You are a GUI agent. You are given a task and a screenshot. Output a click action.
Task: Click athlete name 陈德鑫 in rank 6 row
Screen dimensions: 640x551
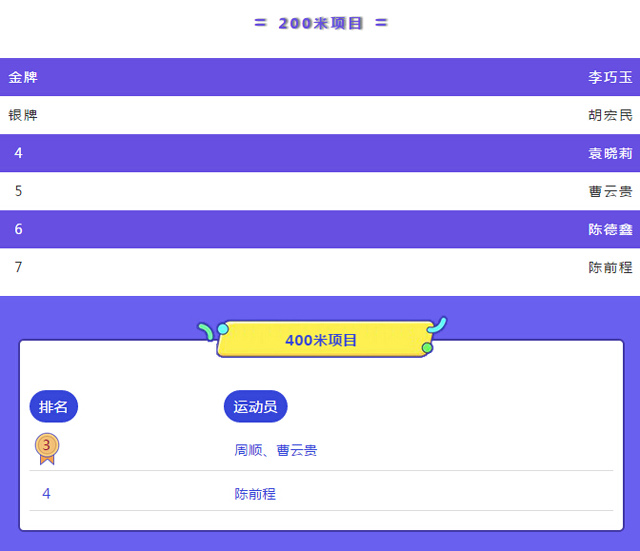click(x=610, y=229)
